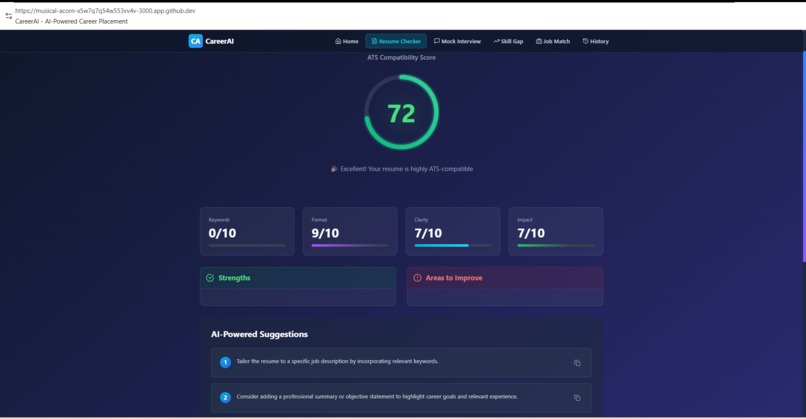Viewport: 806px width, 419px height.
Task: Click the ATS Compatibility Score label
Action: click(x=401, y=58)
